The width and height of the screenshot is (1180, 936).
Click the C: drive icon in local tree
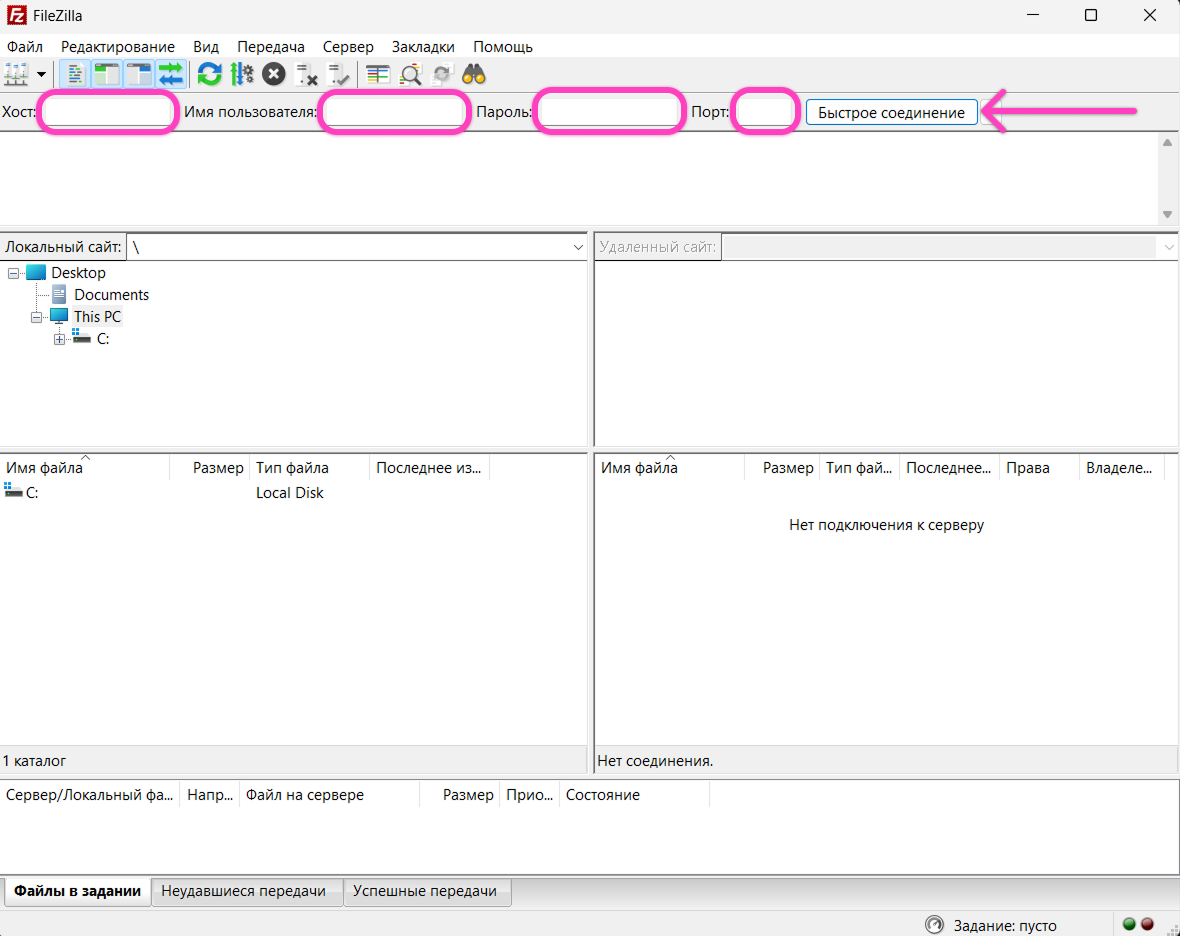click(81, 336)
